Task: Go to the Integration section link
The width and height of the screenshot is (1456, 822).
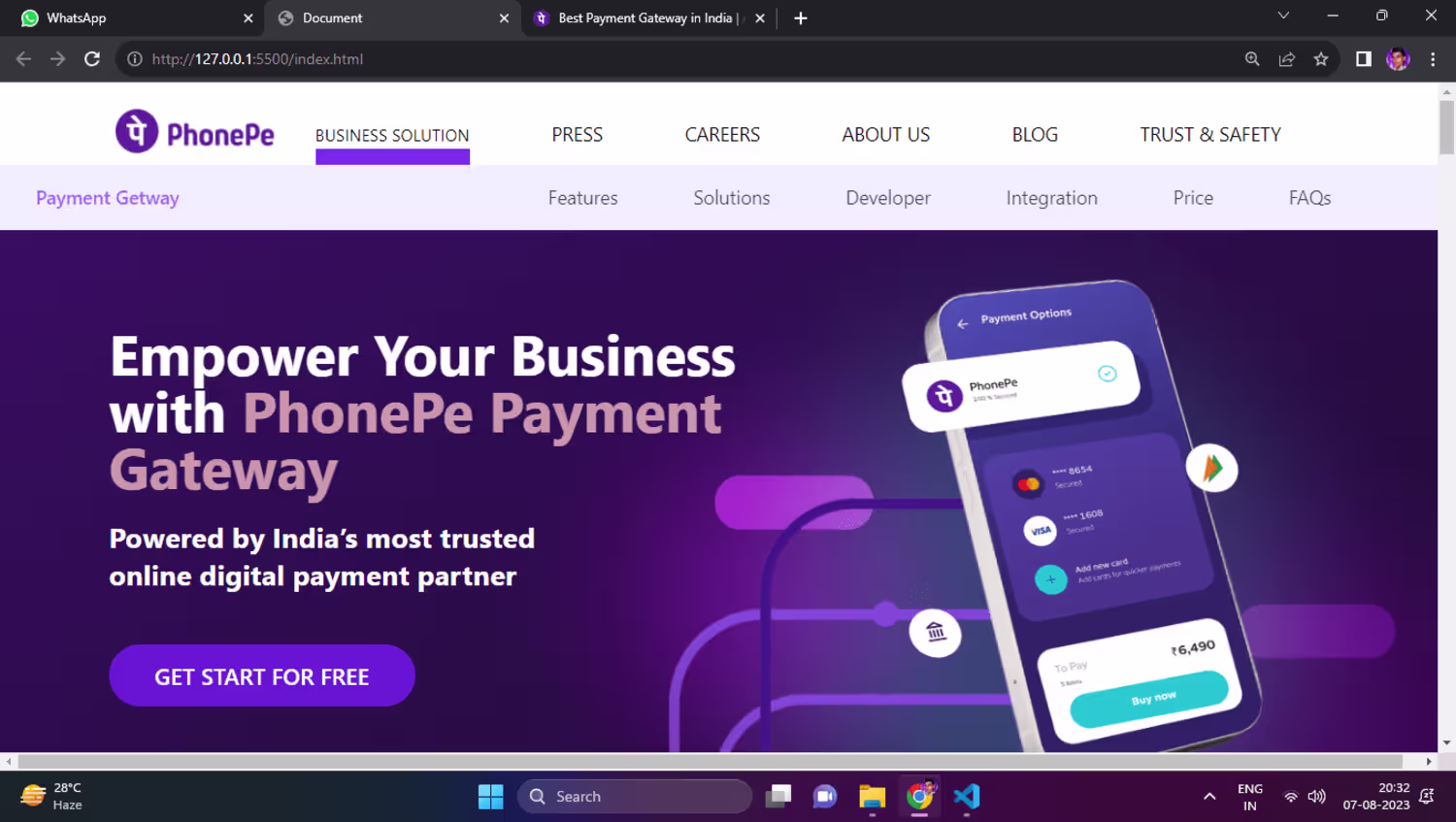Action: (1051, 198)
